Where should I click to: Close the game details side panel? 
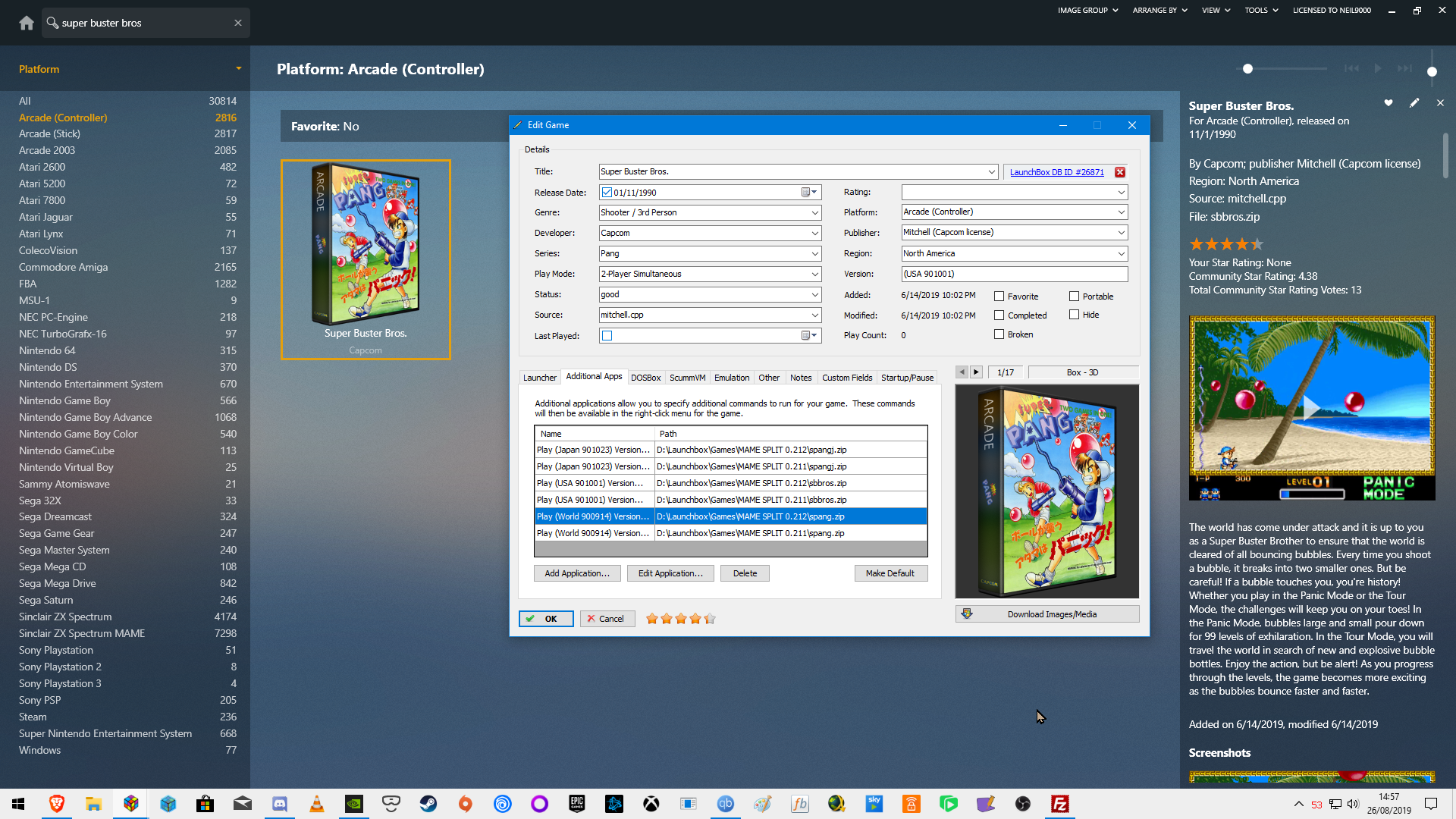[1440, 103]
